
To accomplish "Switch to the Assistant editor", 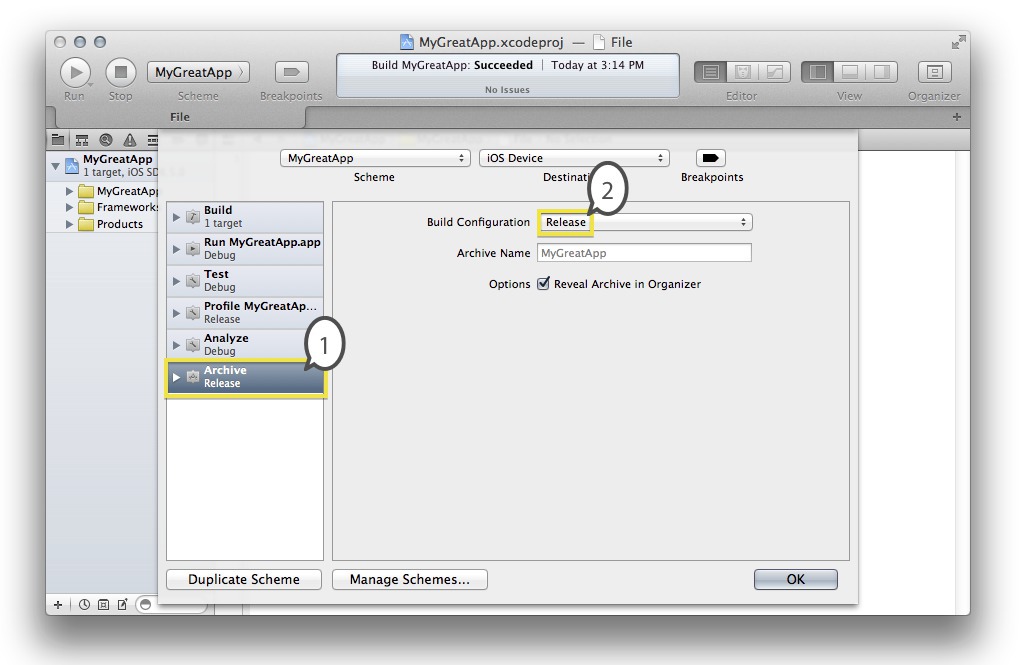I will 742,72.
